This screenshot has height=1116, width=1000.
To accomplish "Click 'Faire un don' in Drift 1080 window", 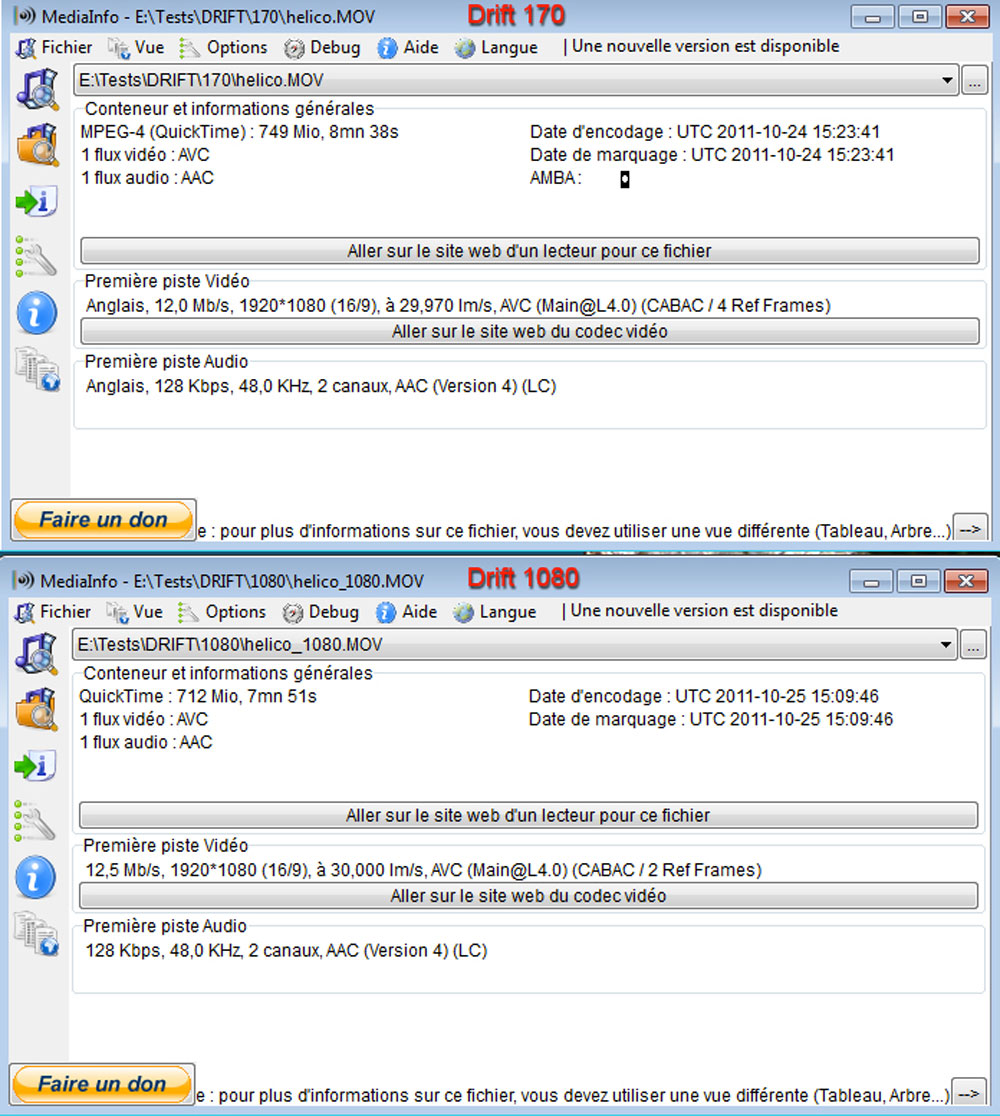I will [102, 1084].
